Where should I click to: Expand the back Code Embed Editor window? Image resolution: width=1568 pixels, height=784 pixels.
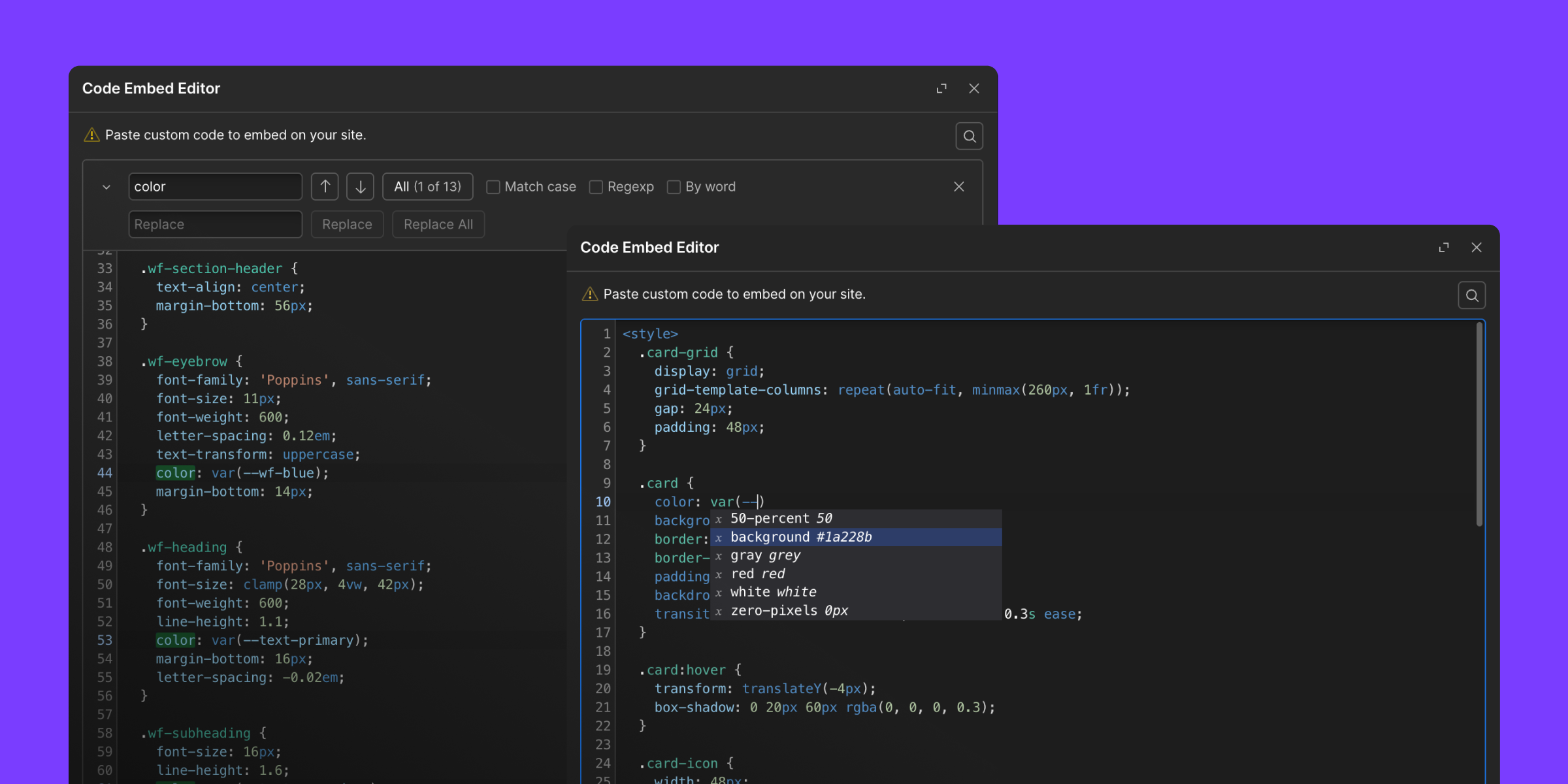pos(942,88)
